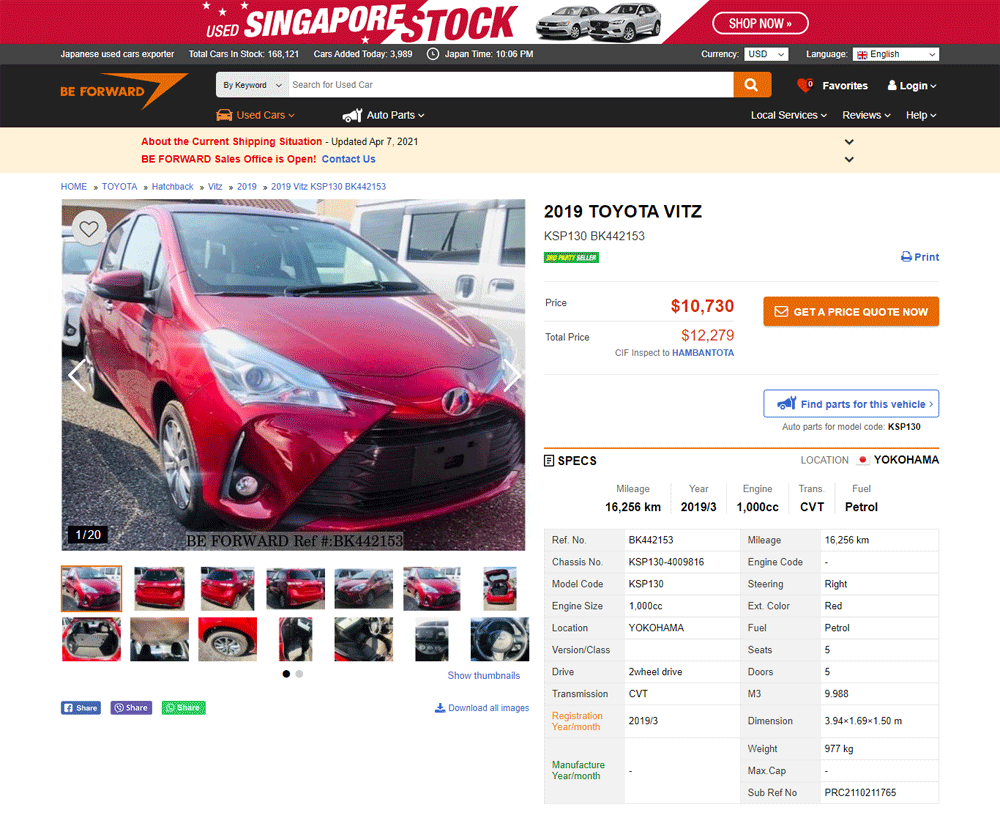Share via Viber purple button
The height and width of the screenshot is (818, 1000).
pos(131,708)
